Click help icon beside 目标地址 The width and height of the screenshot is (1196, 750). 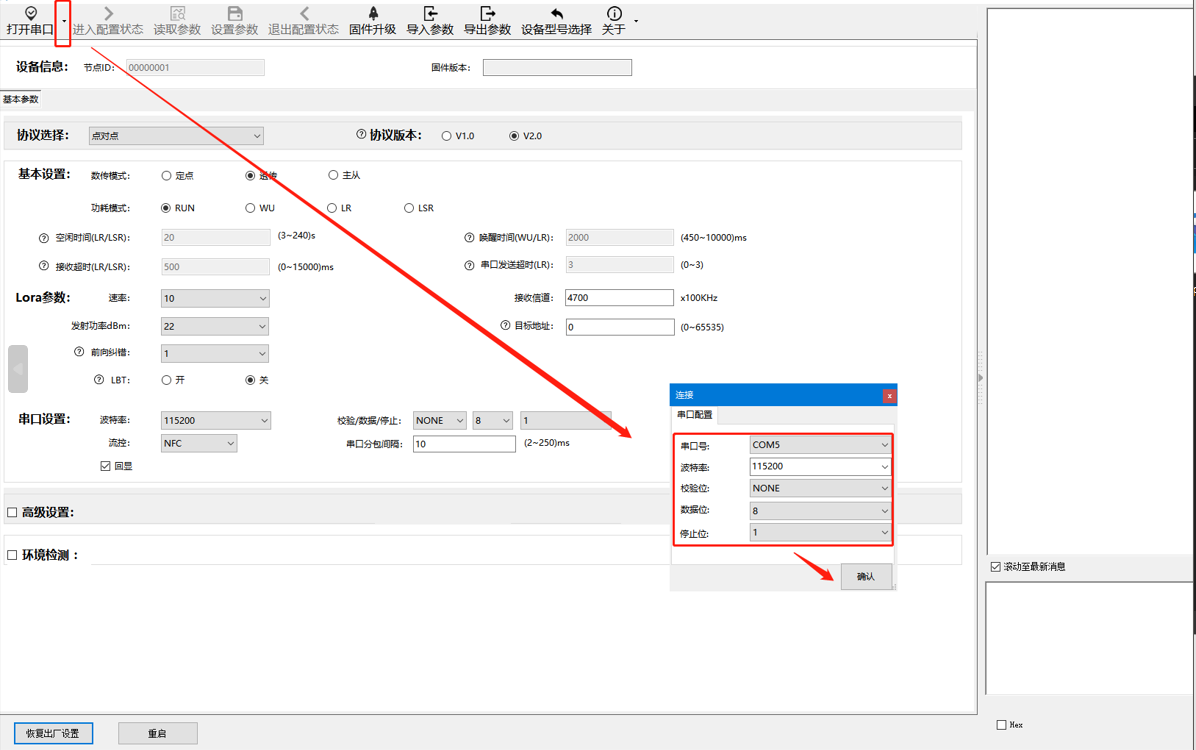pyautogui.click(x=506, y=326)
